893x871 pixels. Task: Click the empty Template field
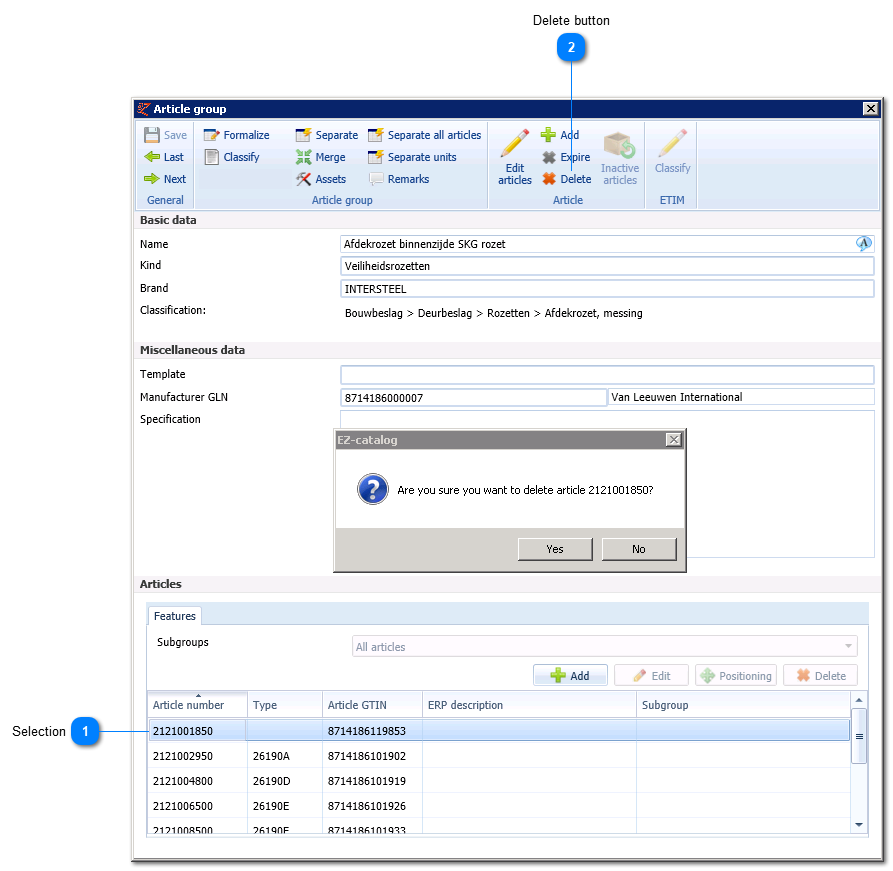click(x=607, y=375)
